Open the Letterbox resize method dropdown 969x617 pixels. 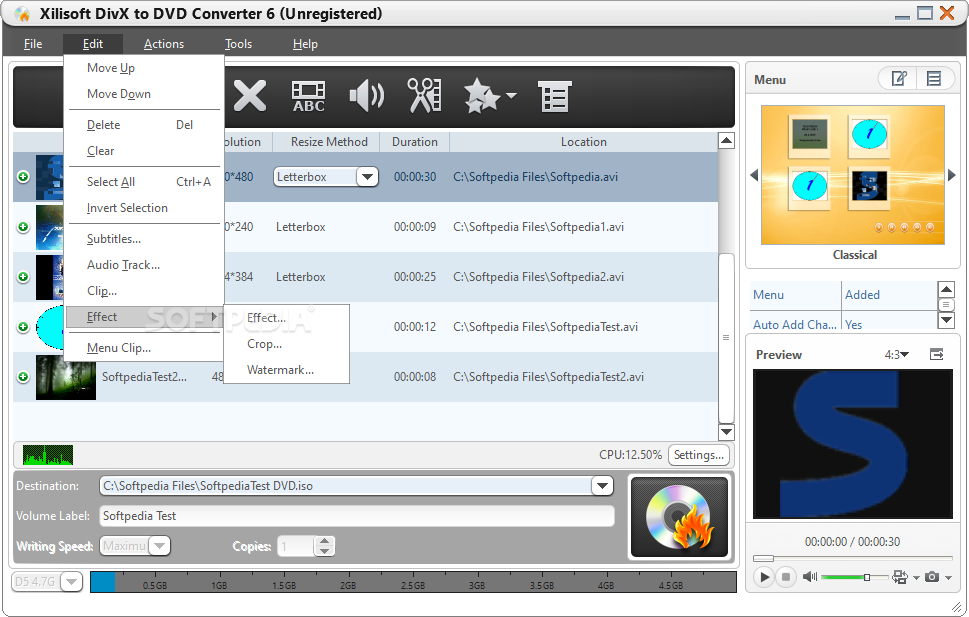(x=367, y=177)
